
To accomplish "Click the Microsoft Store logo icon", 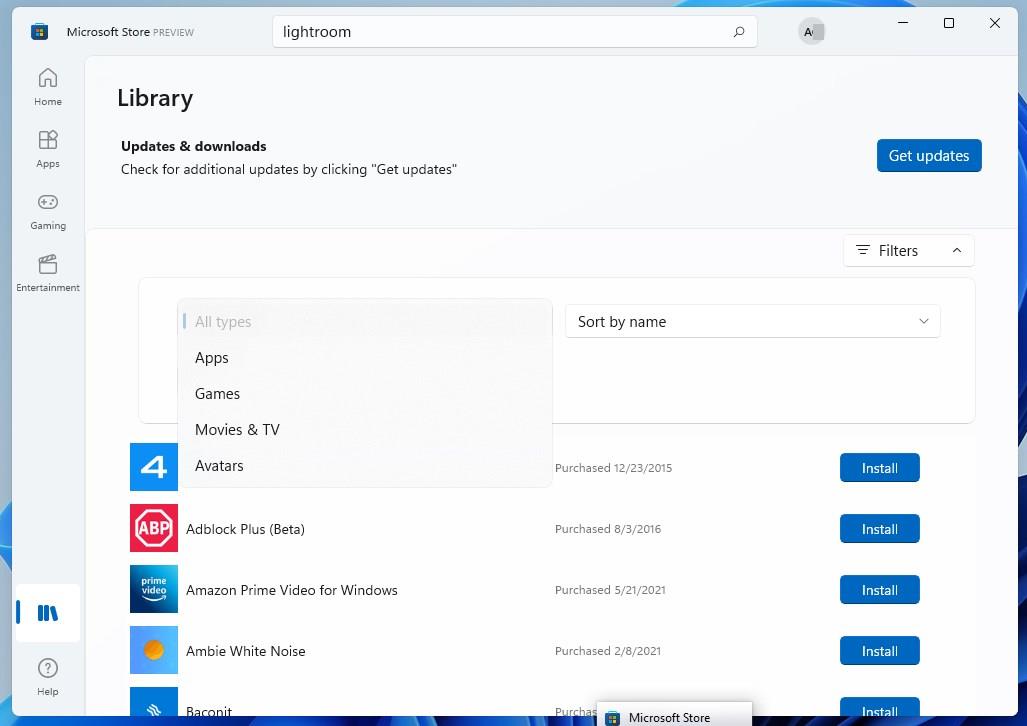I will pyautogui.click(x=39, y=31).
